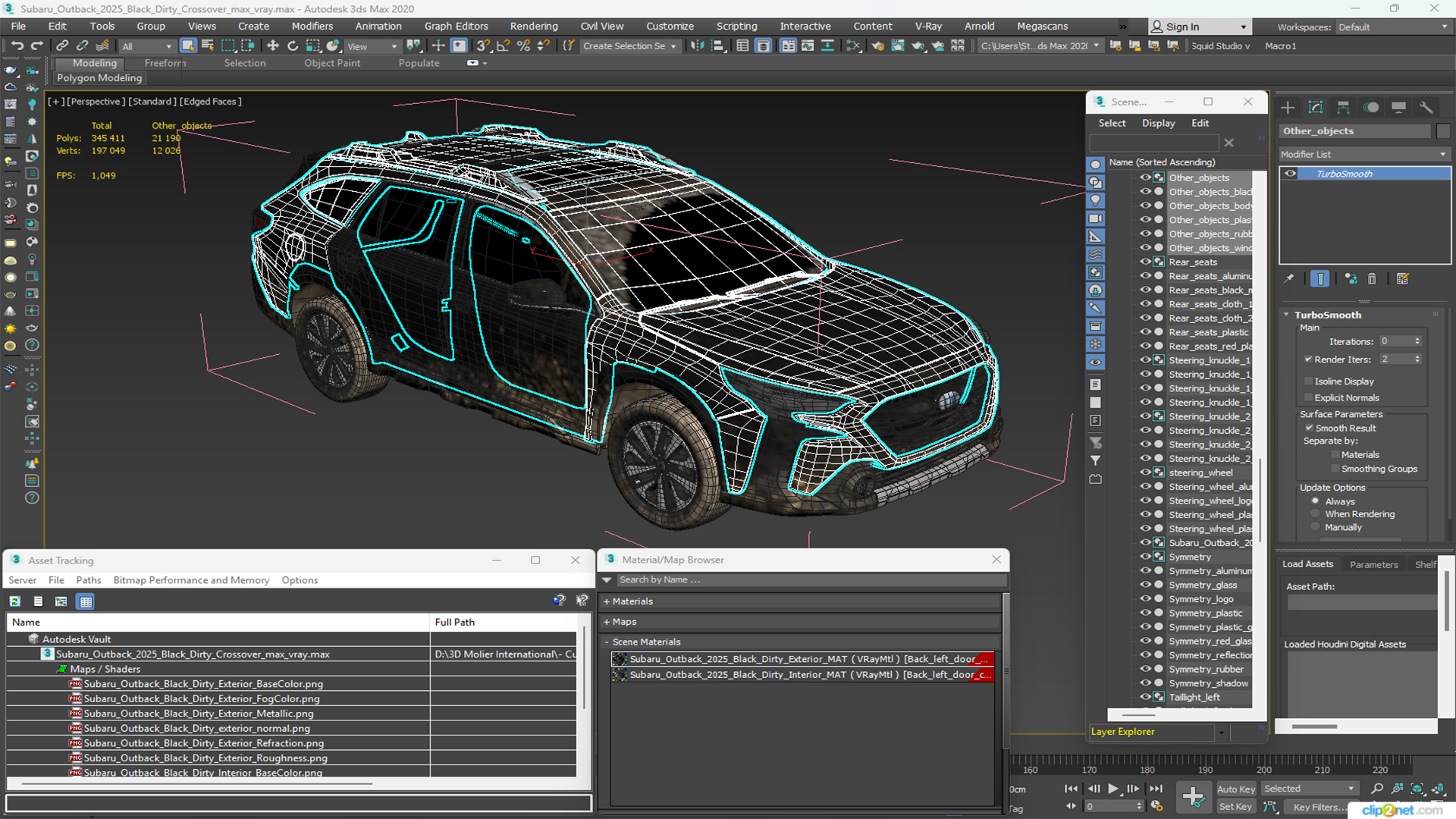The height and width of the screenshot is (819, 1456).
Task: Toggle the Percent Snap icon
Action: coord(523,46)
